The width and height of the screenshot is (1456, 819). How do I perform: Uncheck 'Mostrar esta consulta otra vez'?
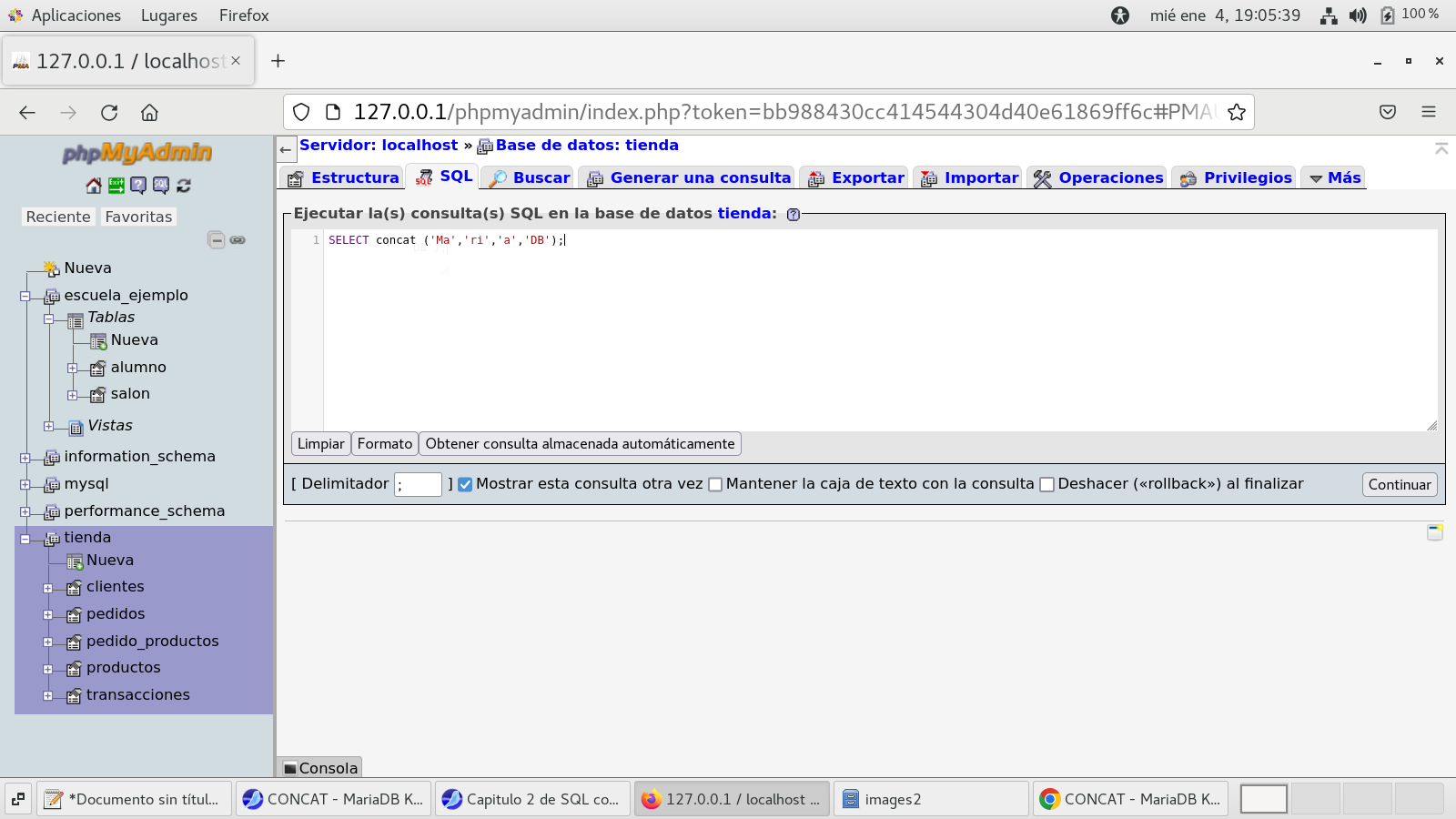click(x=465, y=485)
